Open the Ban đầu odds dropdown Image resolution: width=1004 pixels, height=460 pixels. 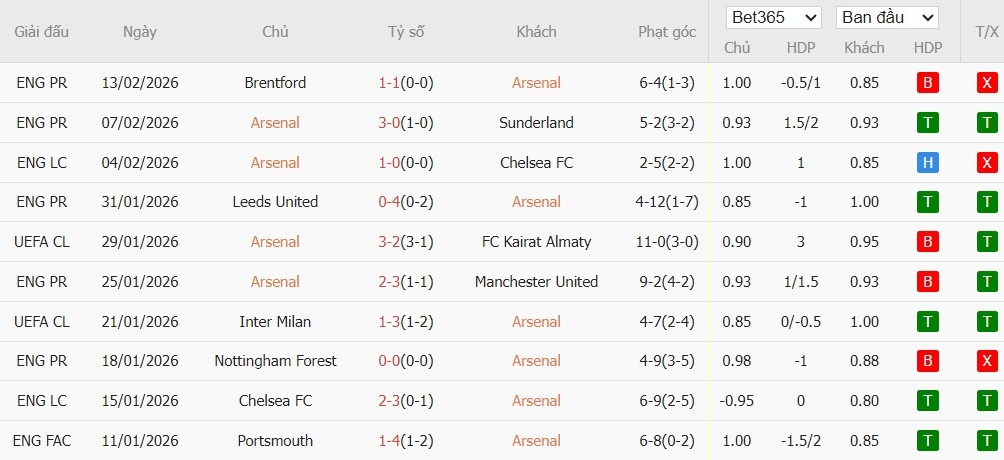(887, 18)
